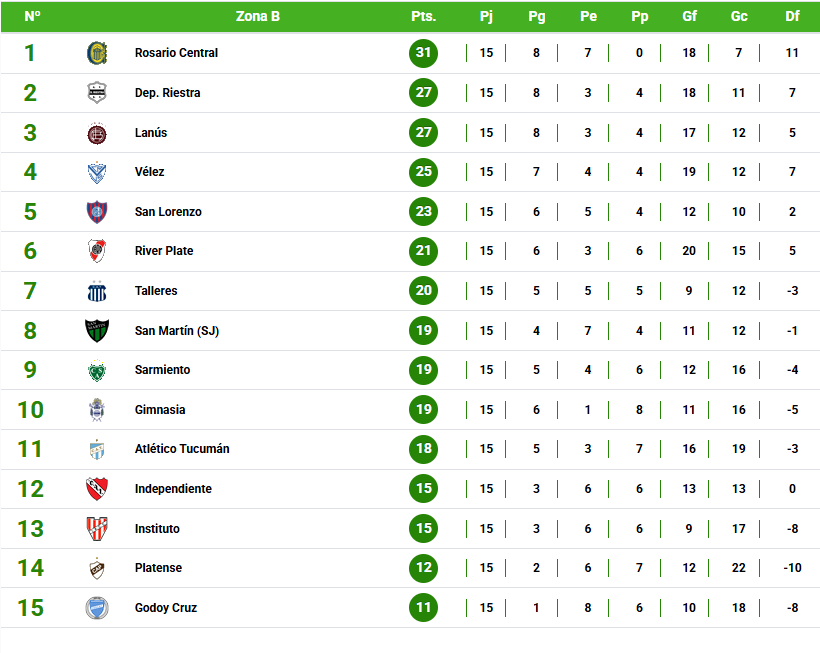The height and width of the screenshot is (653, 820).
Task: Click the Lanús club crest
Action: coord(97,133)
